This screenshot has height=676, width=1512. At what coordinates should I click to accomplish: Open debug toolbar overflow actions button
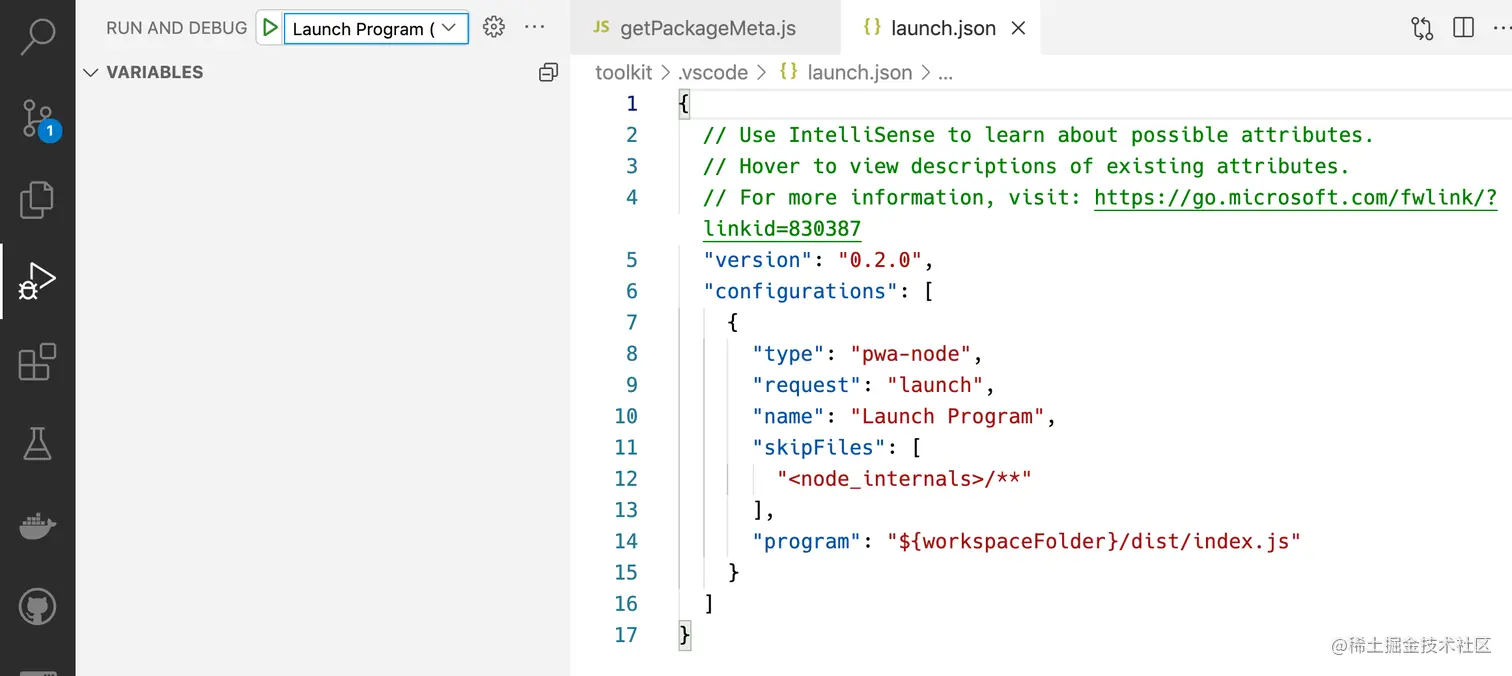[534, 27]
